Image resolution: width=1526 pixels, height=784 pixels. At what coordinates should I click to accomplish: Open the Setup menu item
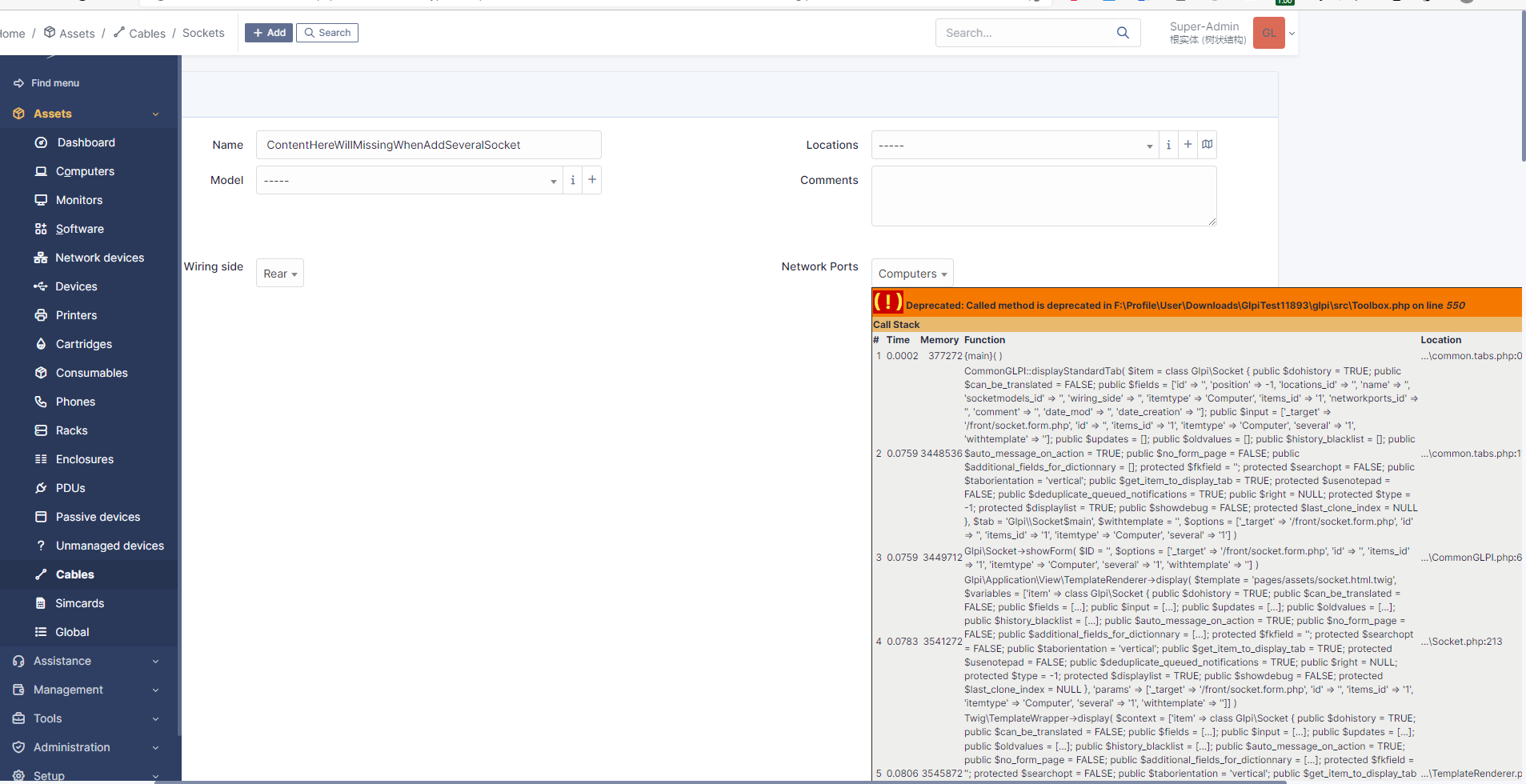click(x=89, y=775)
